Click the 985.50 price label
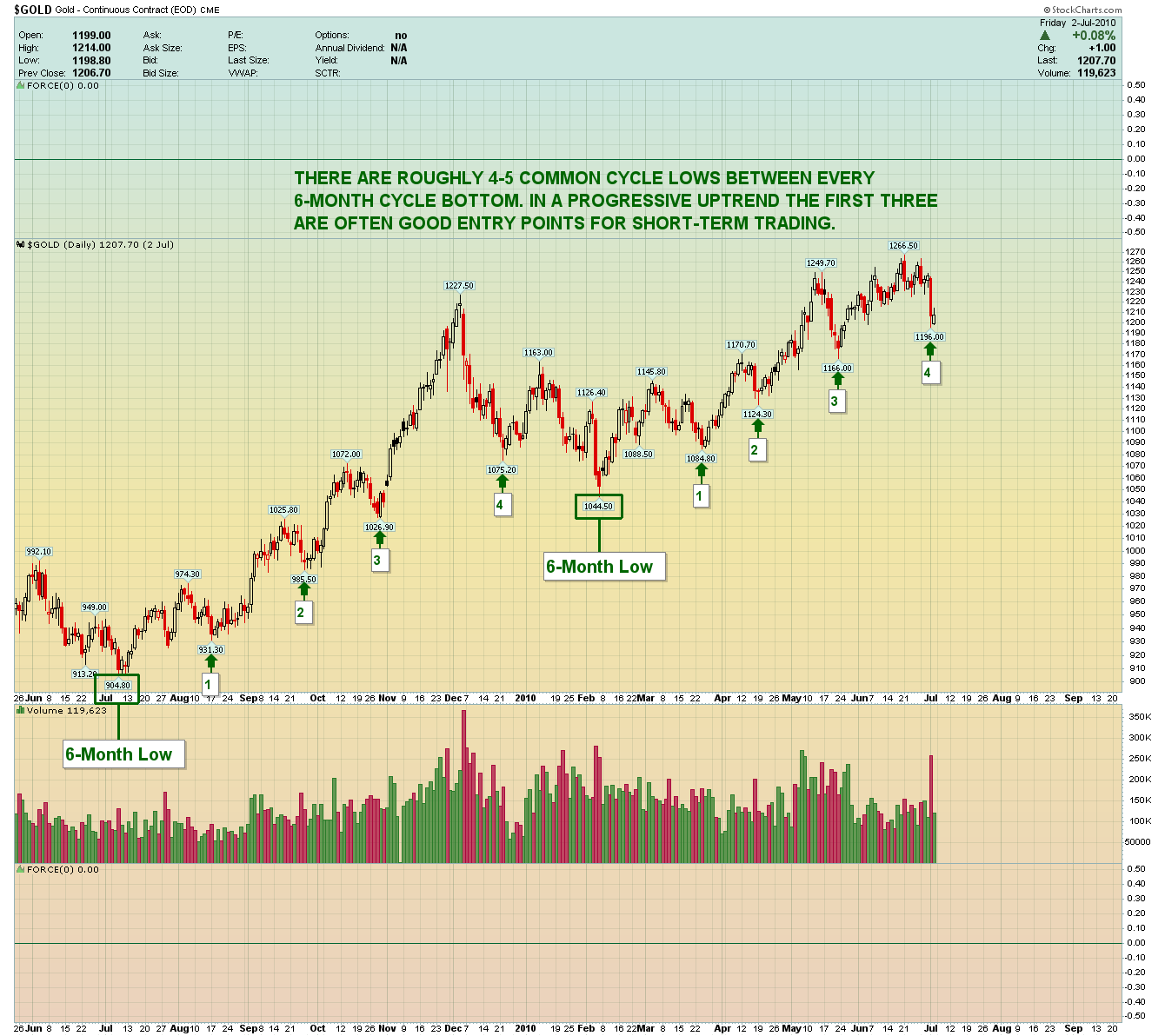The width and height of the screenshot is (1165, 1036). coord(303,580)
